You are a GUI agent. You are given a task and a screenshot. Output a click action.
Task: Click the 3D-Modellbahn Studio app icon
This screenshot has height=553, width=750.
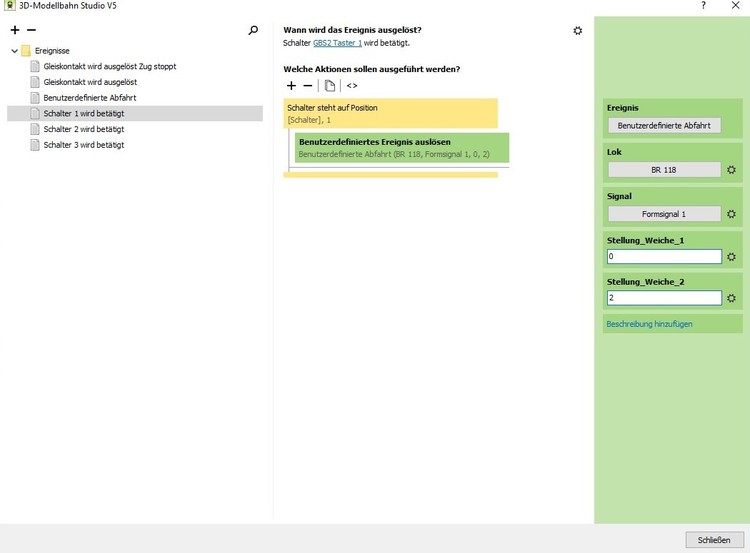pos(9,5)
